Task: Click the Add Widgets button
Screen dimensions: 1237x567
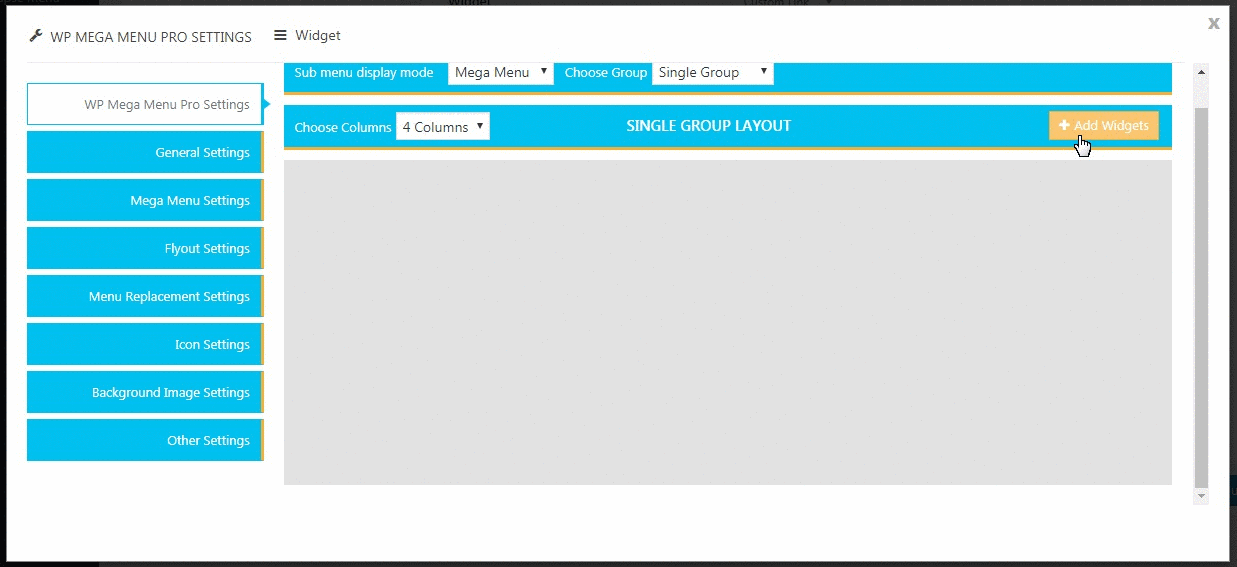Action: coord(1104,125)
